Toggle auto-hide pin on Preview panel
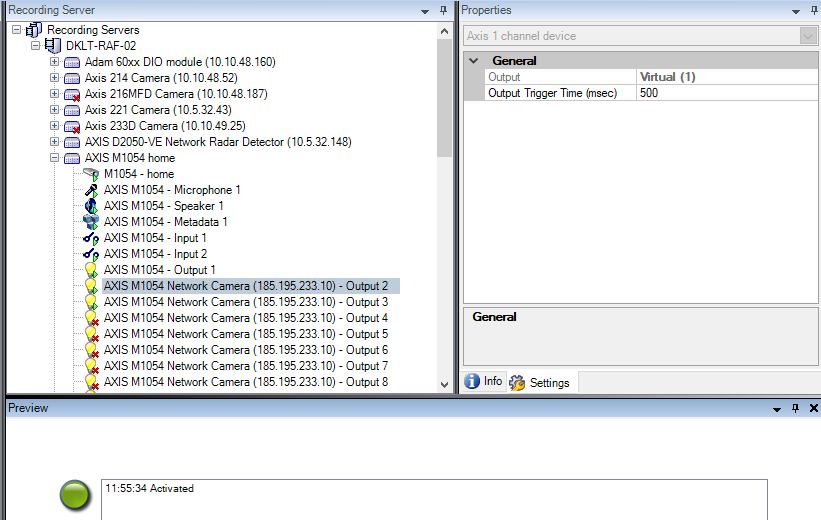The height and width of the screenshot is (520, 821). (x=796, y=409)
